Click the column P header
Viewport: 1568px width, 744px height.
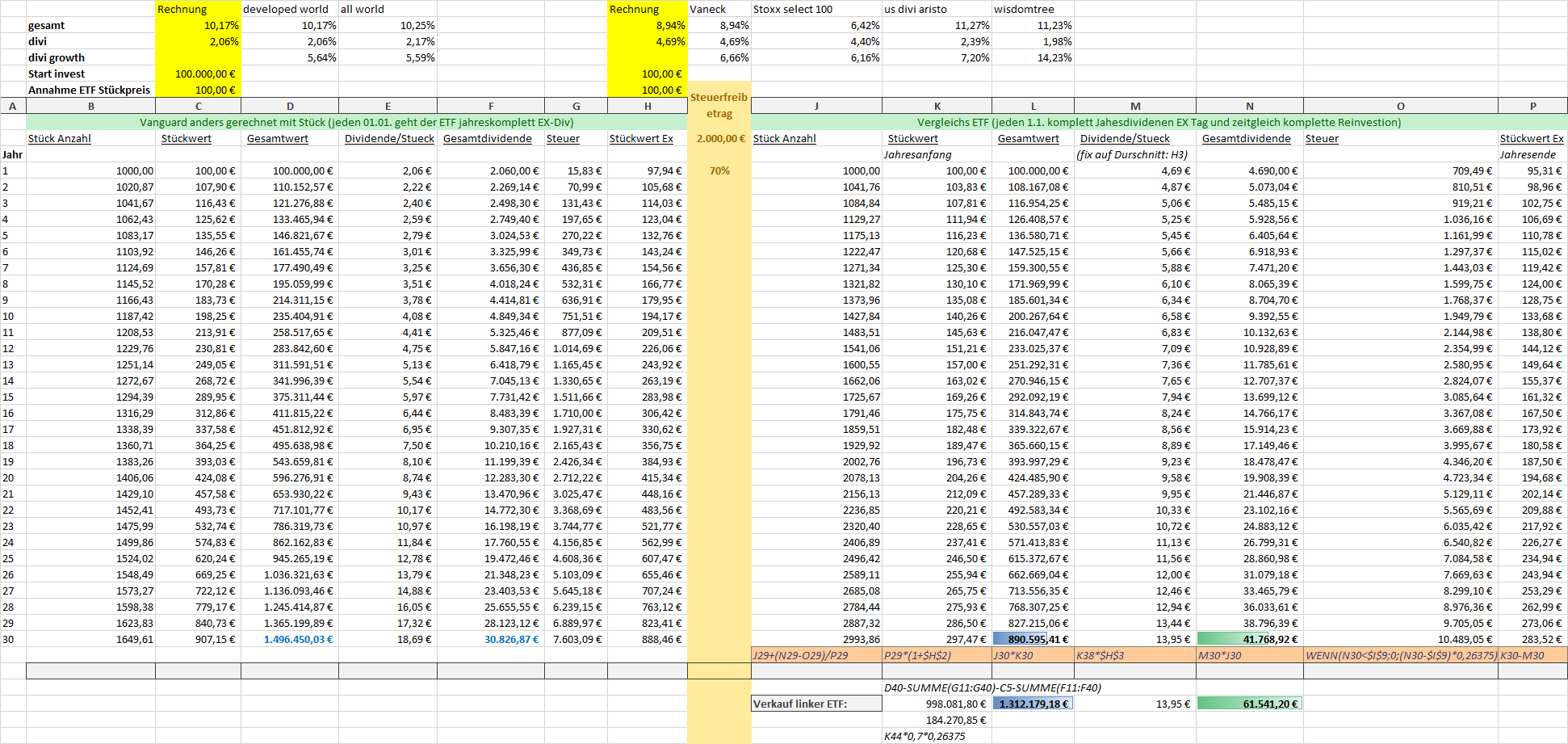tap(1532, 106)
